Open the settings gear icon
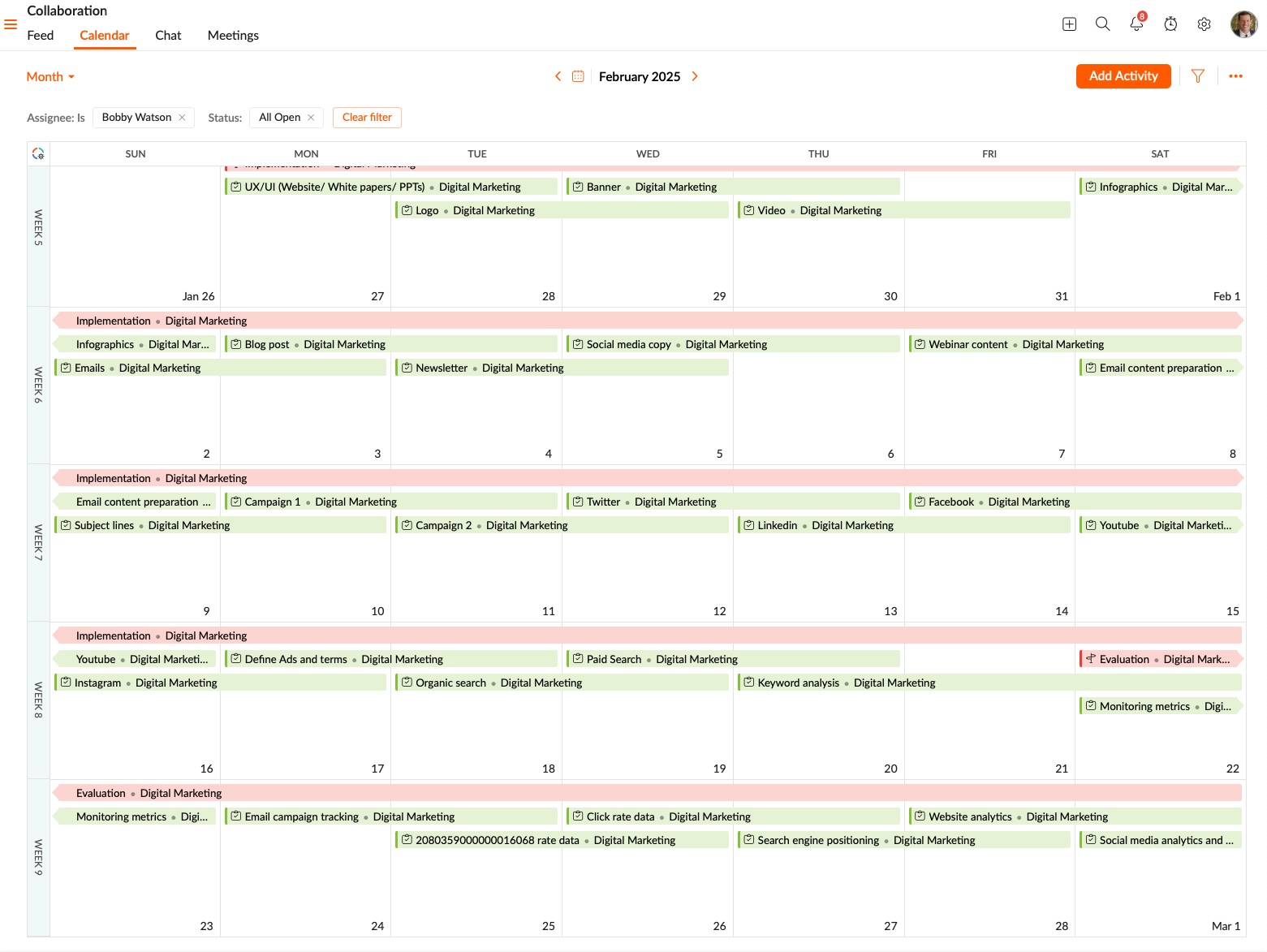1267x952 pixels. (1204, 24)
